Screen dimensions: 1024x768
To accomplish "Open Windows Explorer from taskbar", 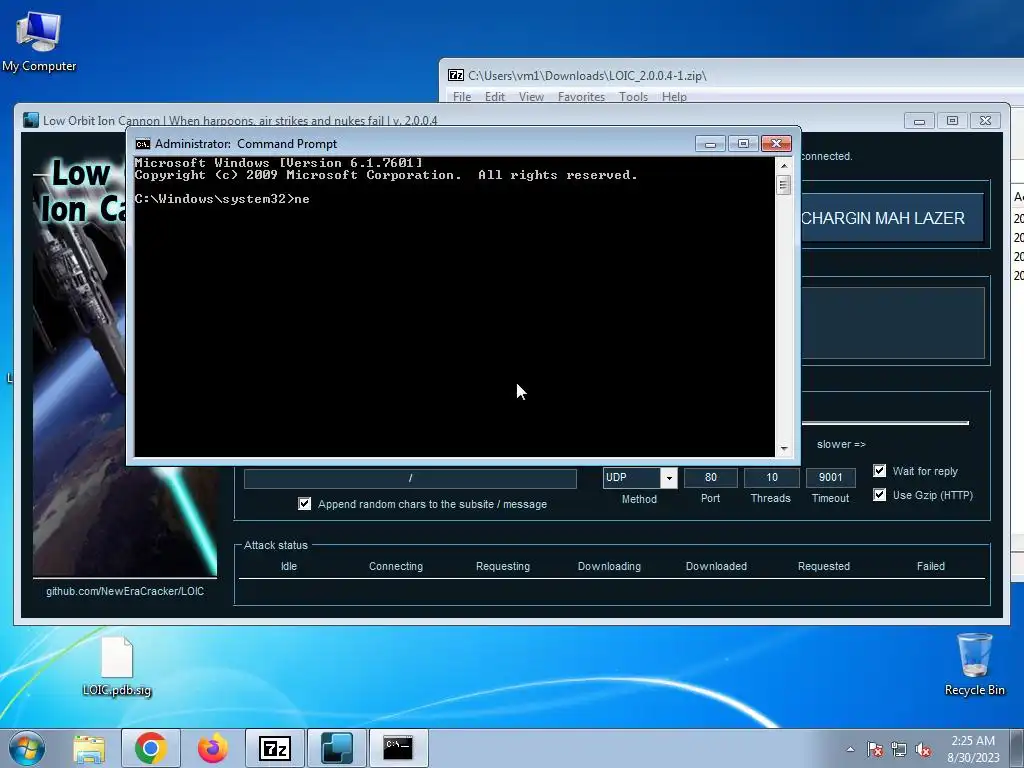I will tap(89, 748).
